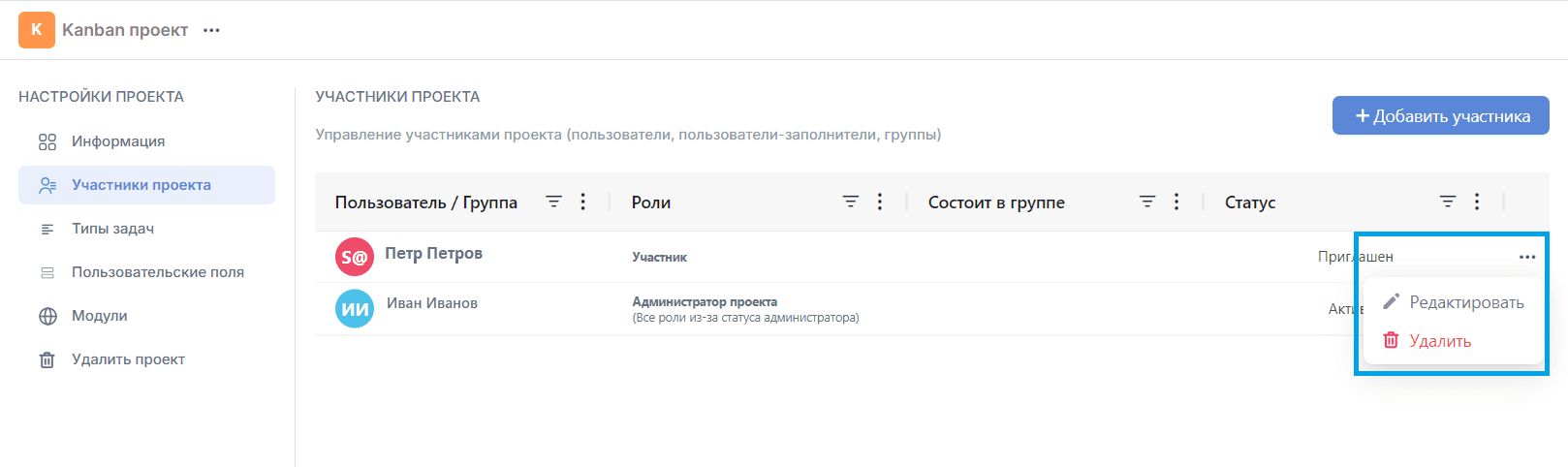The width and height of the screenshot is (1568, 467).
Task: Click the Статус column filter icon
Action: [x=1447, y=202]
